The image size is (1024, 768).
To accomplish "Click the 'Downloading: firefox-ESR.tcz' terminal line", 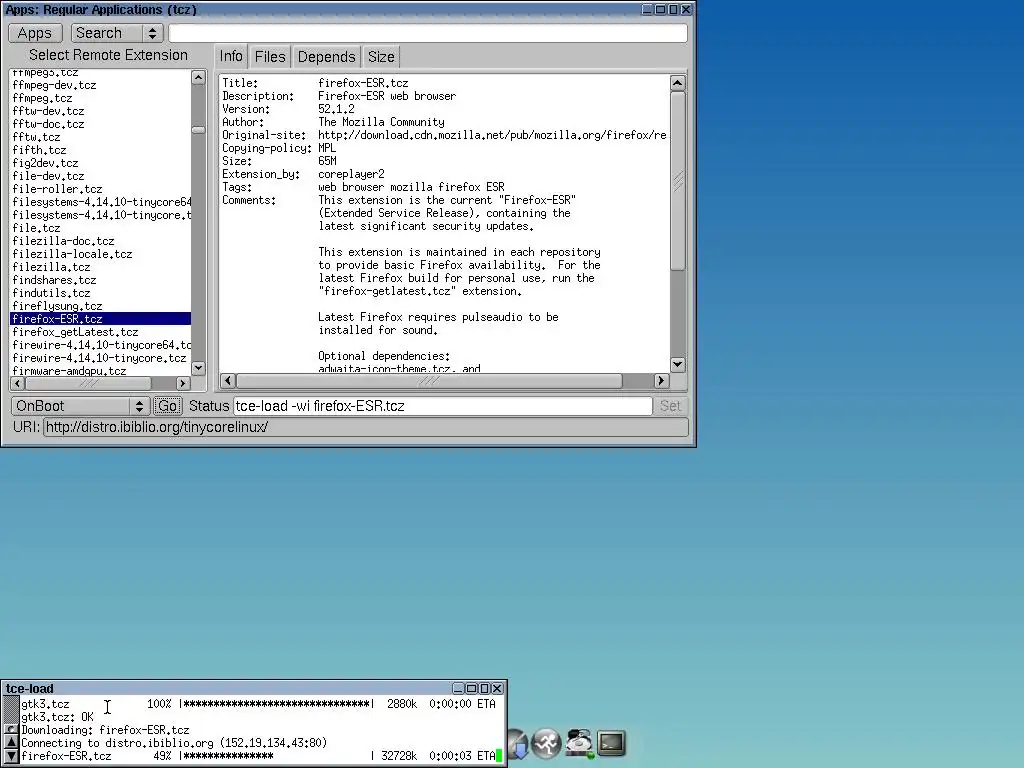I will pyautogui.click(x=105, y=730).
